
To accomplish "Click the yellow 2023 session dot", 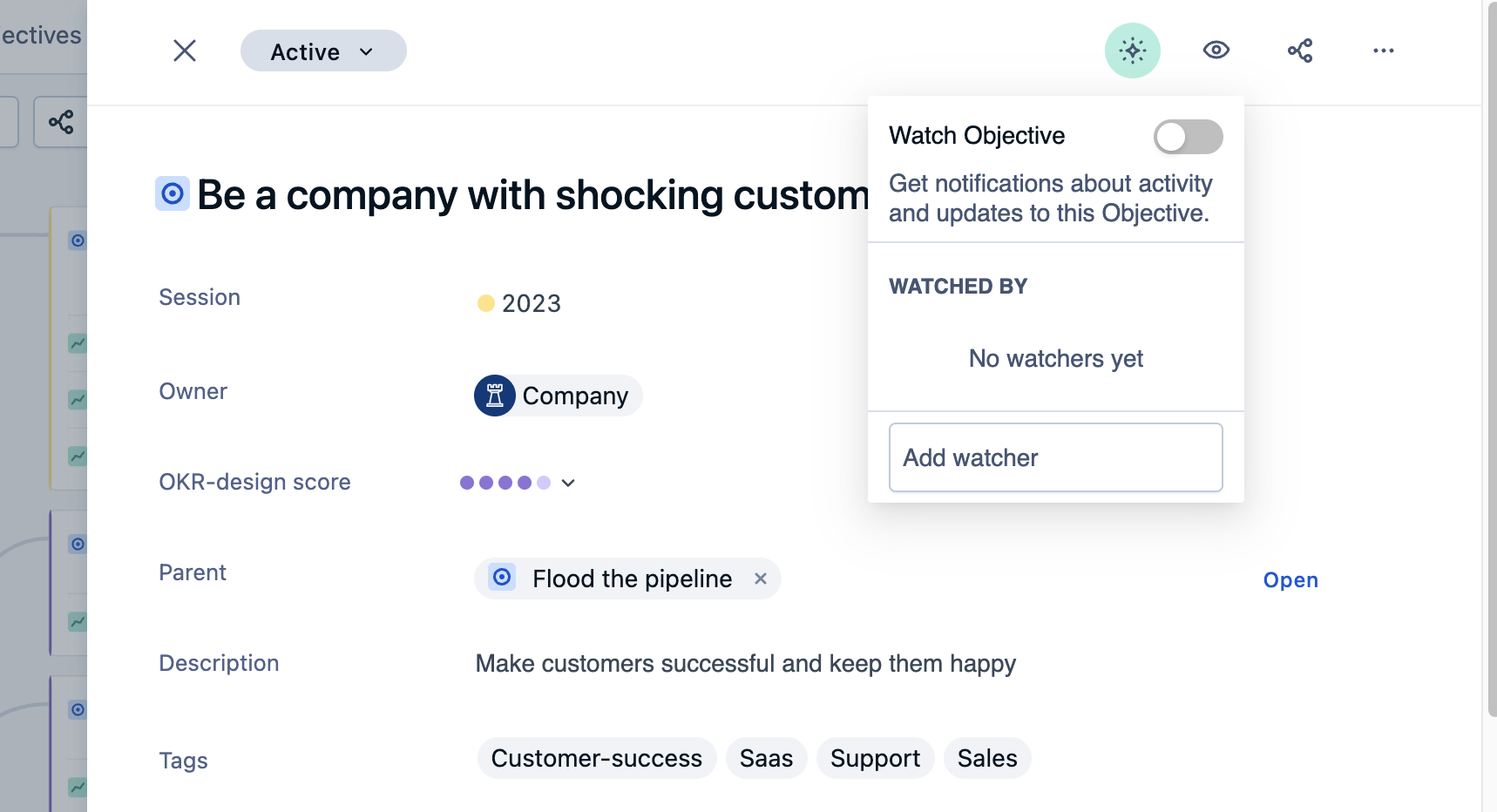I will coord(486,303).
